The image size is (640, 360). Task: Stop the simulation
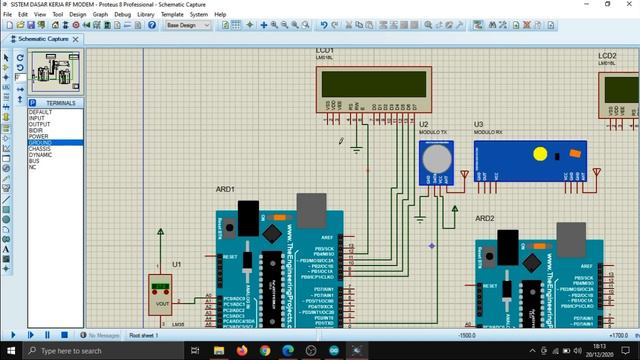click(64, 335)
